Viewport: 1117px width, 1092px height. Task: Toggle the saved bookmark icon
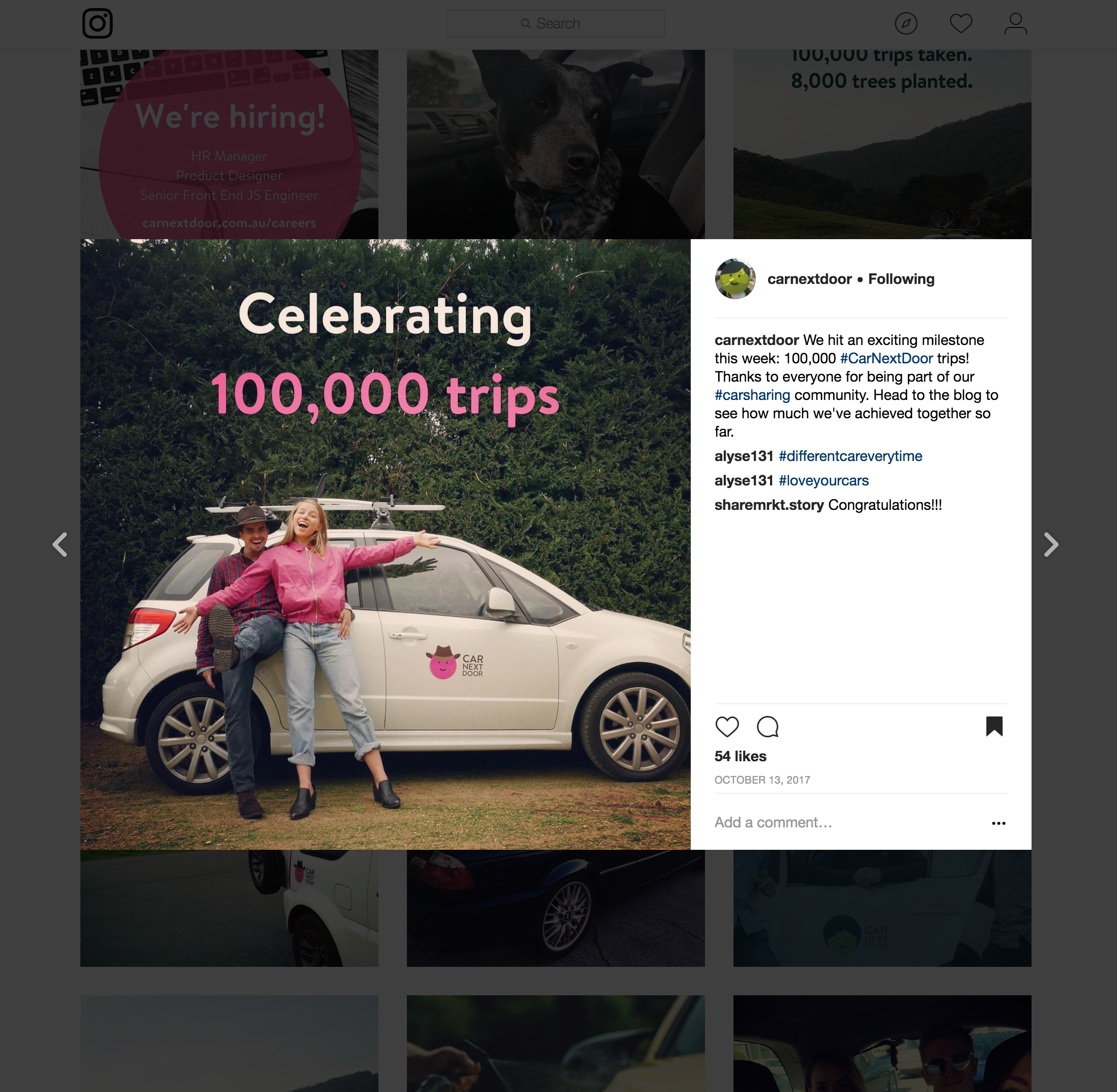click(994, 726)
